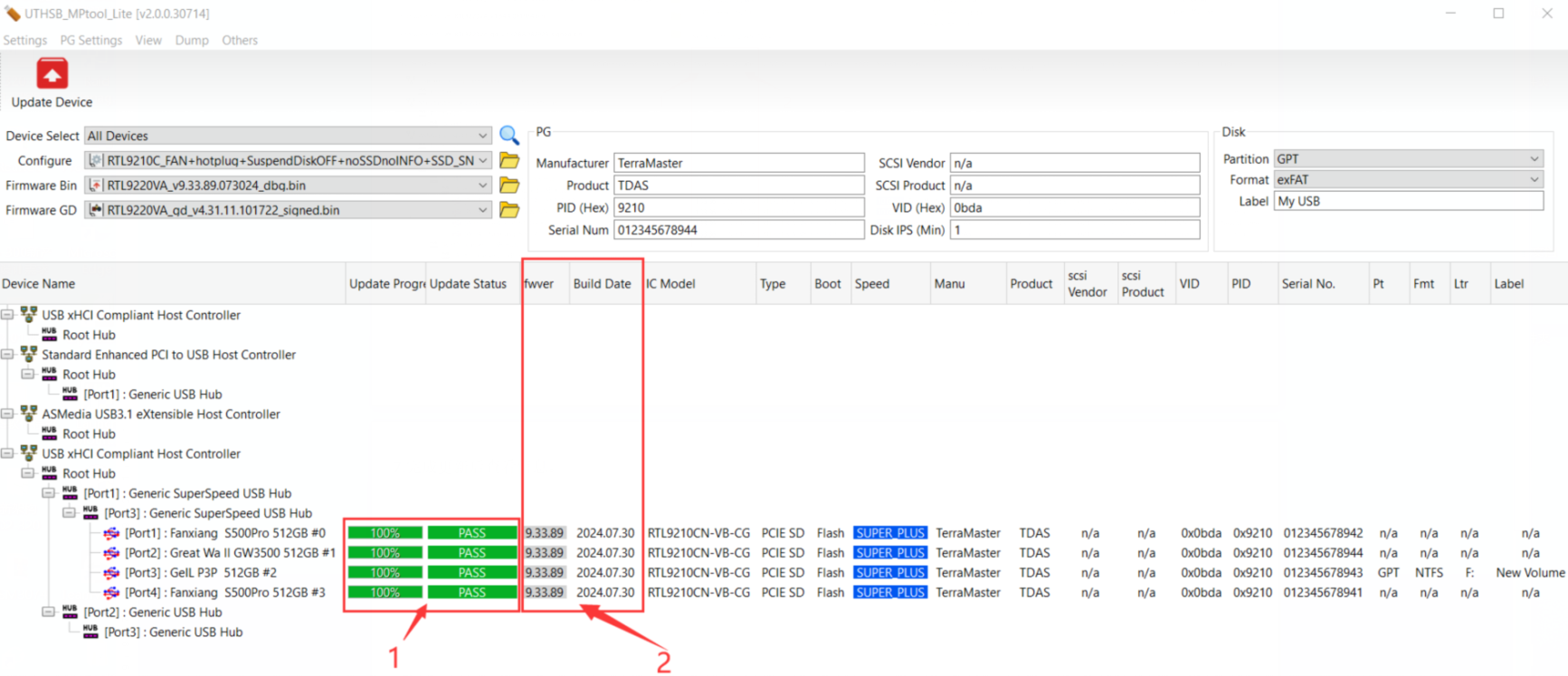The height and width of the screenshot is (676, 1568).
Task: Click the PID (Hex) input field
Action: (x=738, y=207)
